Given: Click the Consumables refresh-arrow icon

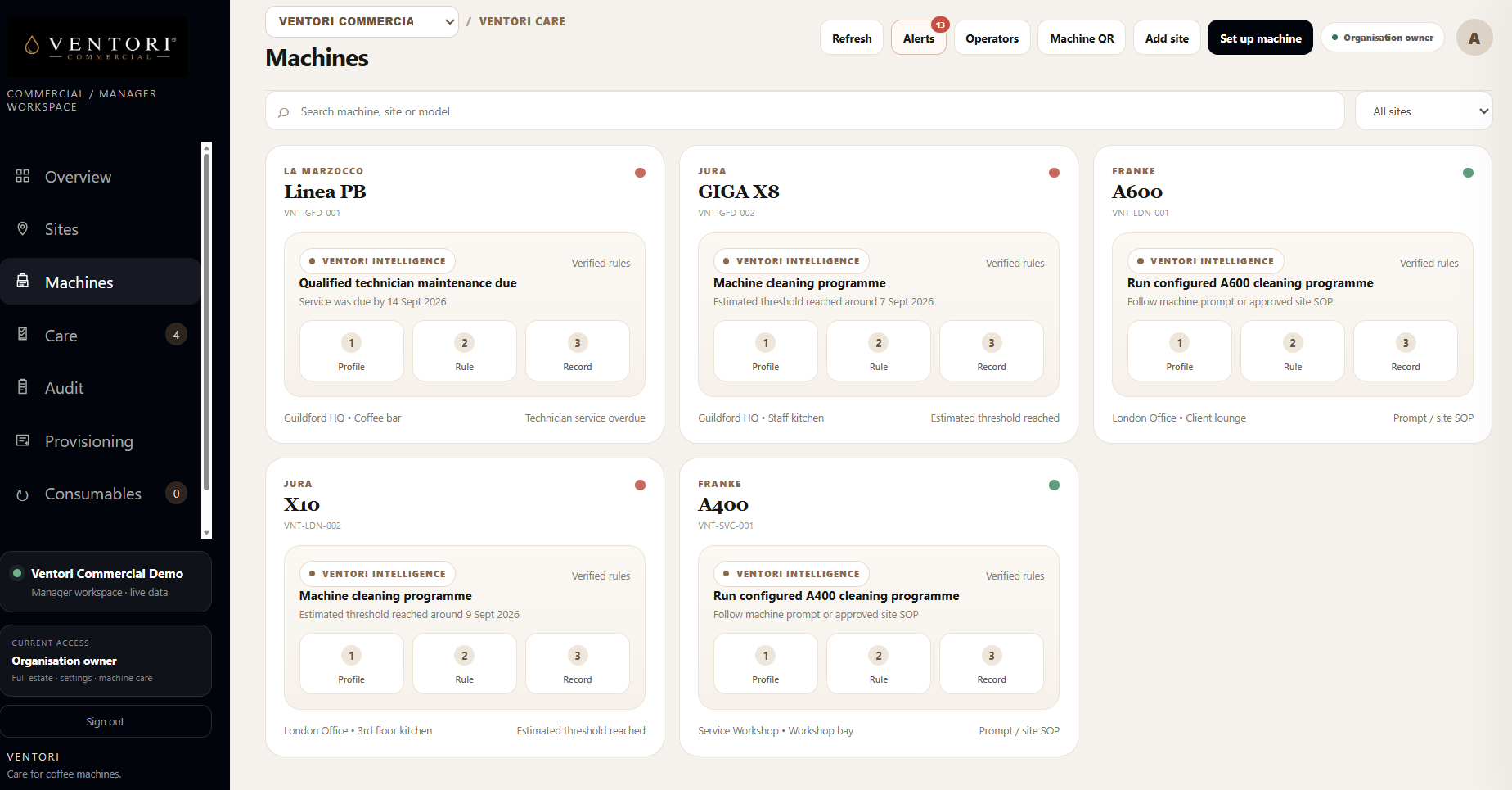Looking at the screenshot, I should [23, 494].
